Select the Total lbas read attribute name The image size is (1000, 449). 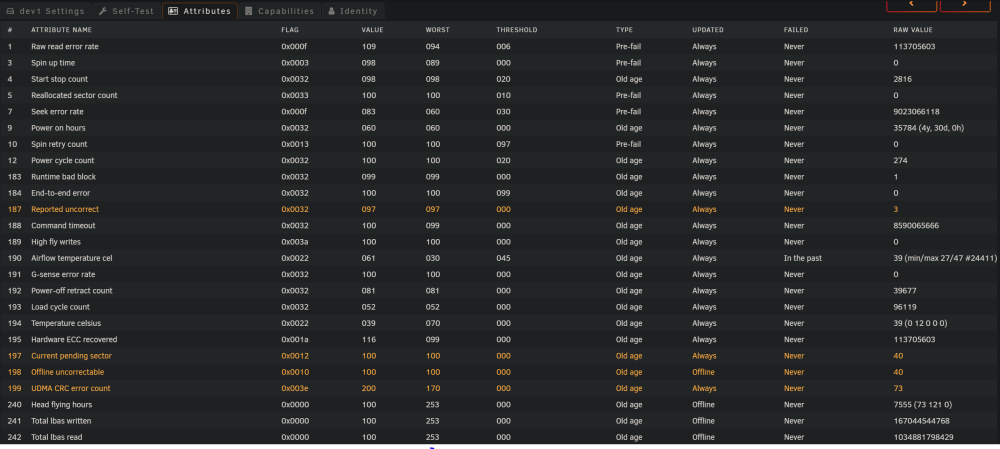point(57,438)
